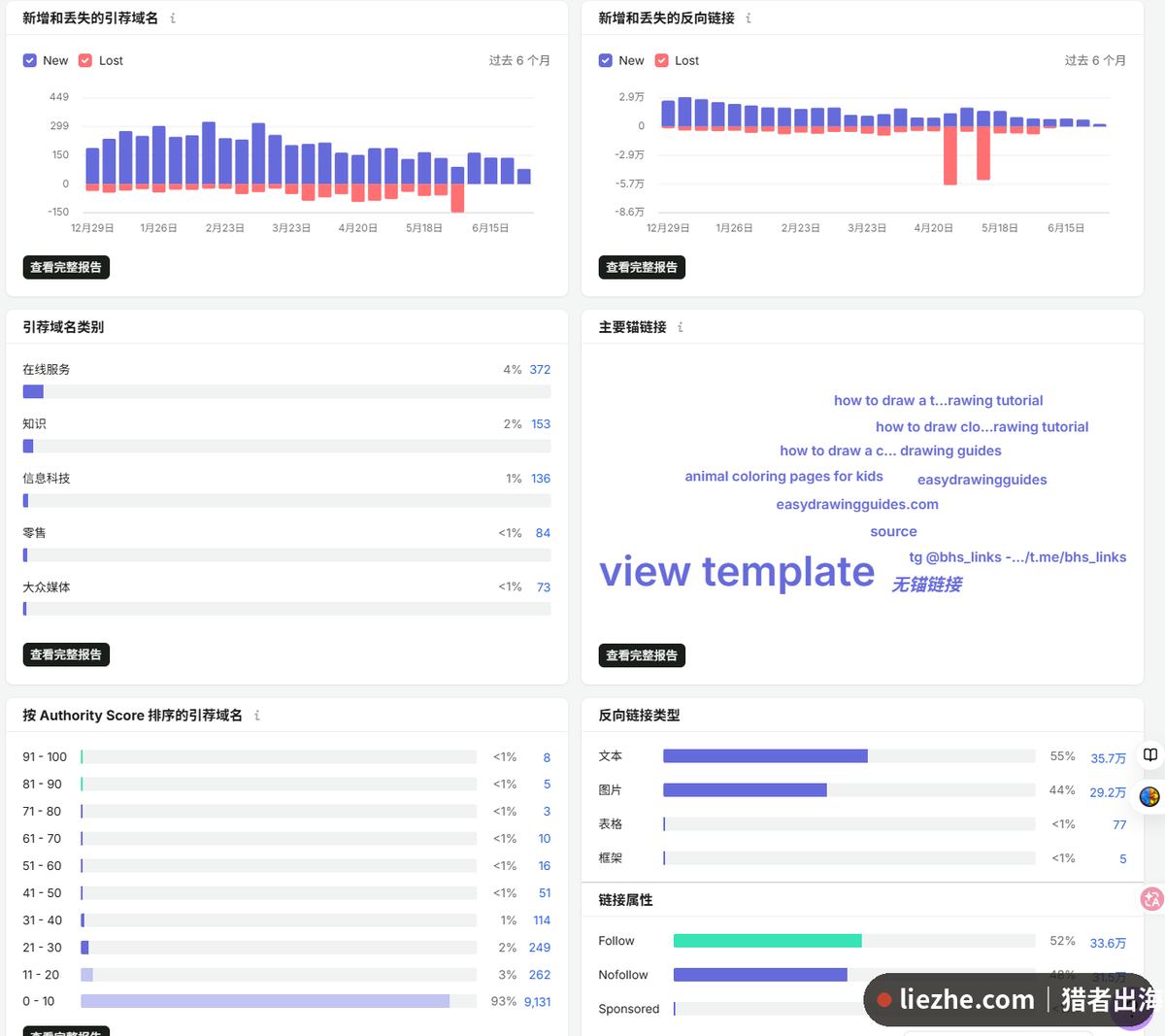Click 73 count for 大众媒体
Image resolution: width=1165 pixels, height=1036 pixels.
click(544, 587)
